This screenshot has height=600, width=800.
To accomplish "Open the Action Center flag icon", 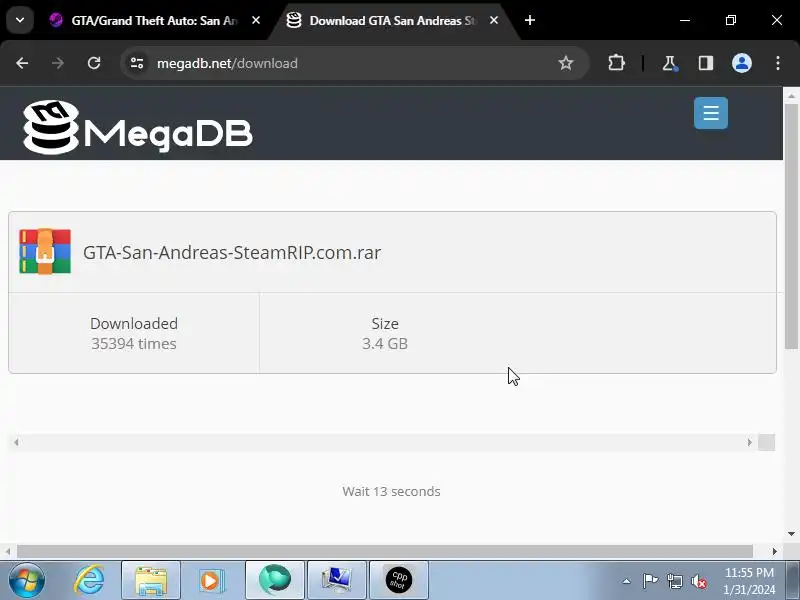I will [650, 581].
